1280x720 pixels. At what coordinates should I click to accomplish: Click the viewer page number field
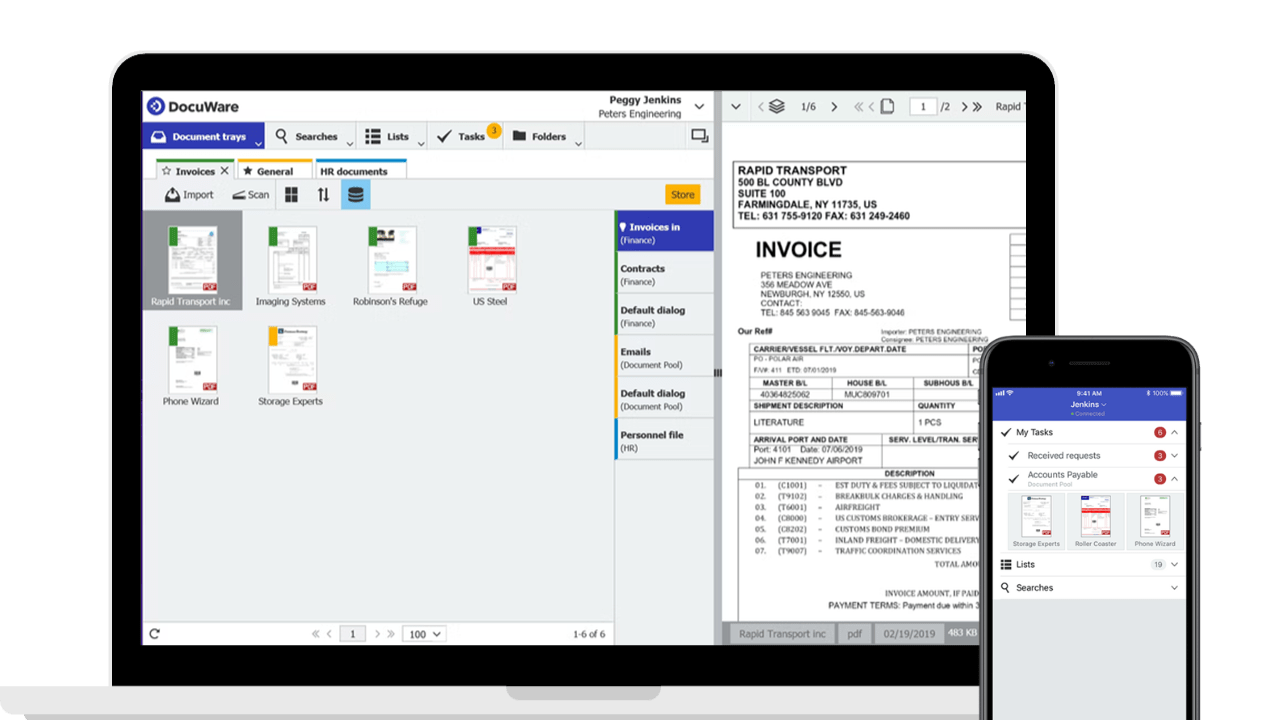pos(923,106)
